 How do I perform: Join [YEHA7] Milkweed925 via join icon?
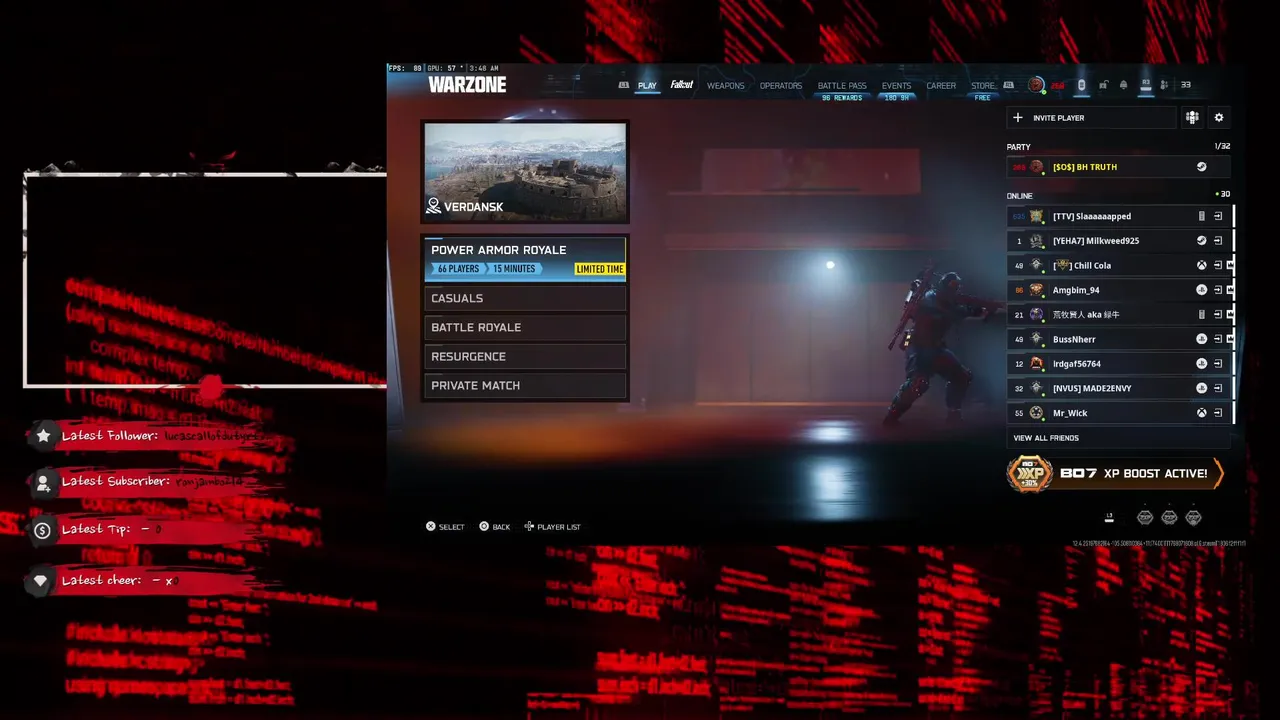[x=1218, y=241]
